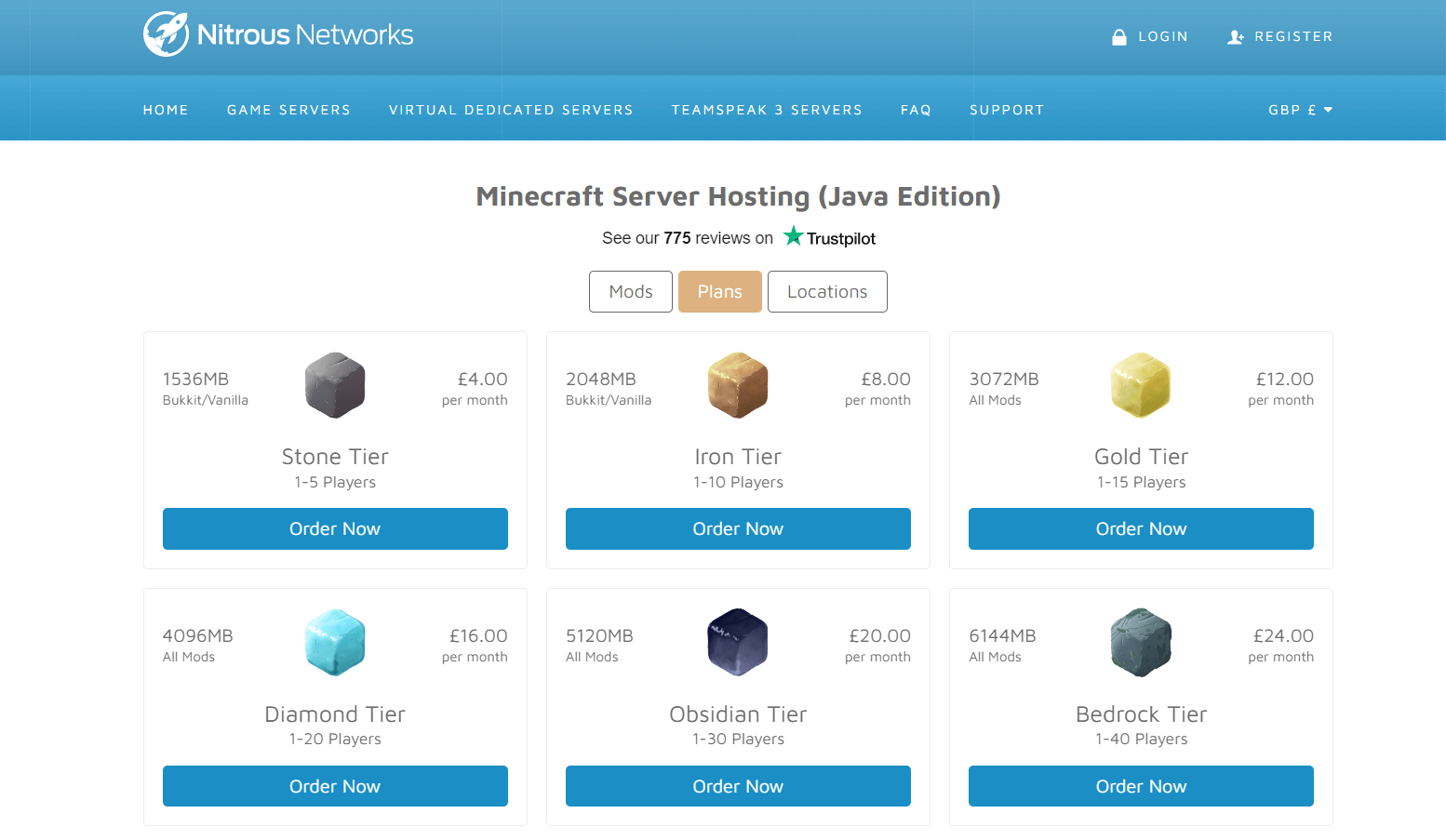Image resolution: width=1446 pixels, height=840 pixels.
Task: Click the Minecraft Server Hosting heading
Action: [x=738, y=196]
